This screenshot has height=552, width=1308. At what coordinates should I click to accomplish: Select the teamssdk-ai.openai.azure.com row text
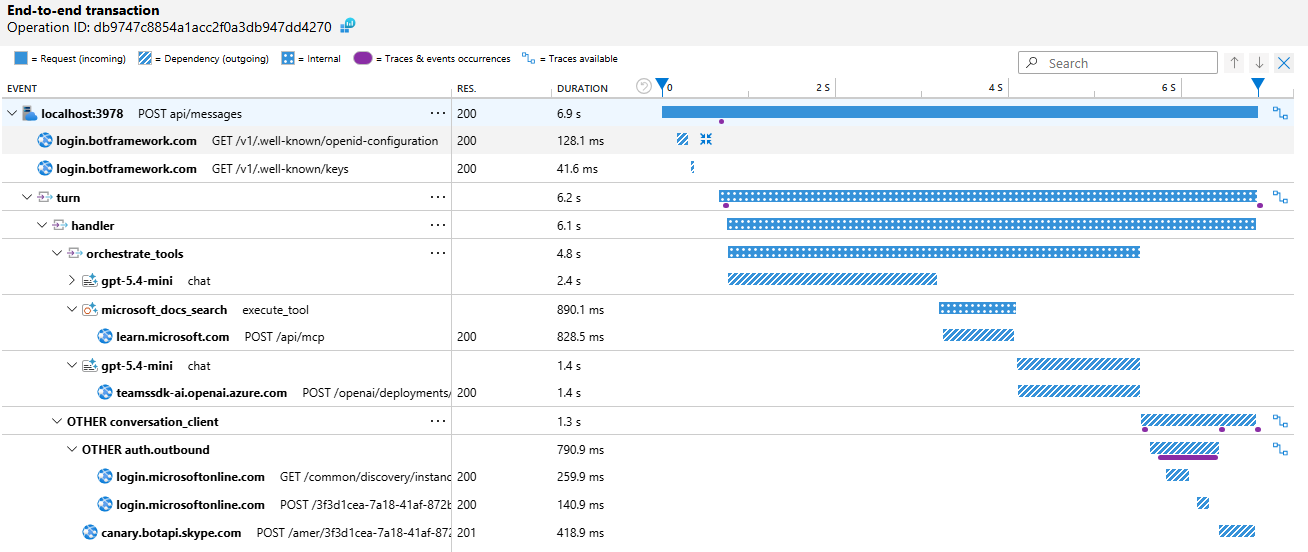201,393
